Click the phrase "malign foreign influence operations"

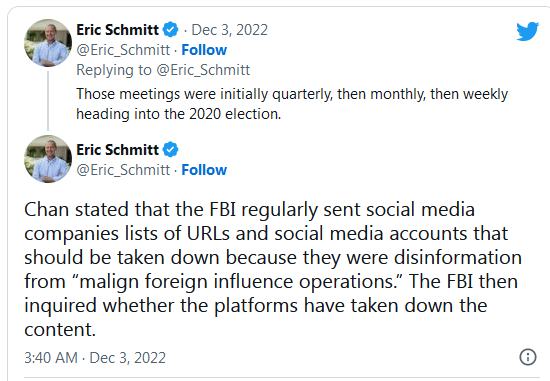click(238, 282)
